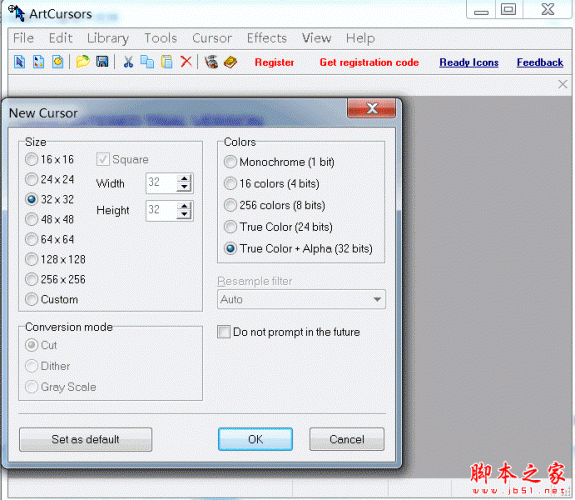Click the painter figure toolbar icon

pyautogui.click(x=212, y=62)
